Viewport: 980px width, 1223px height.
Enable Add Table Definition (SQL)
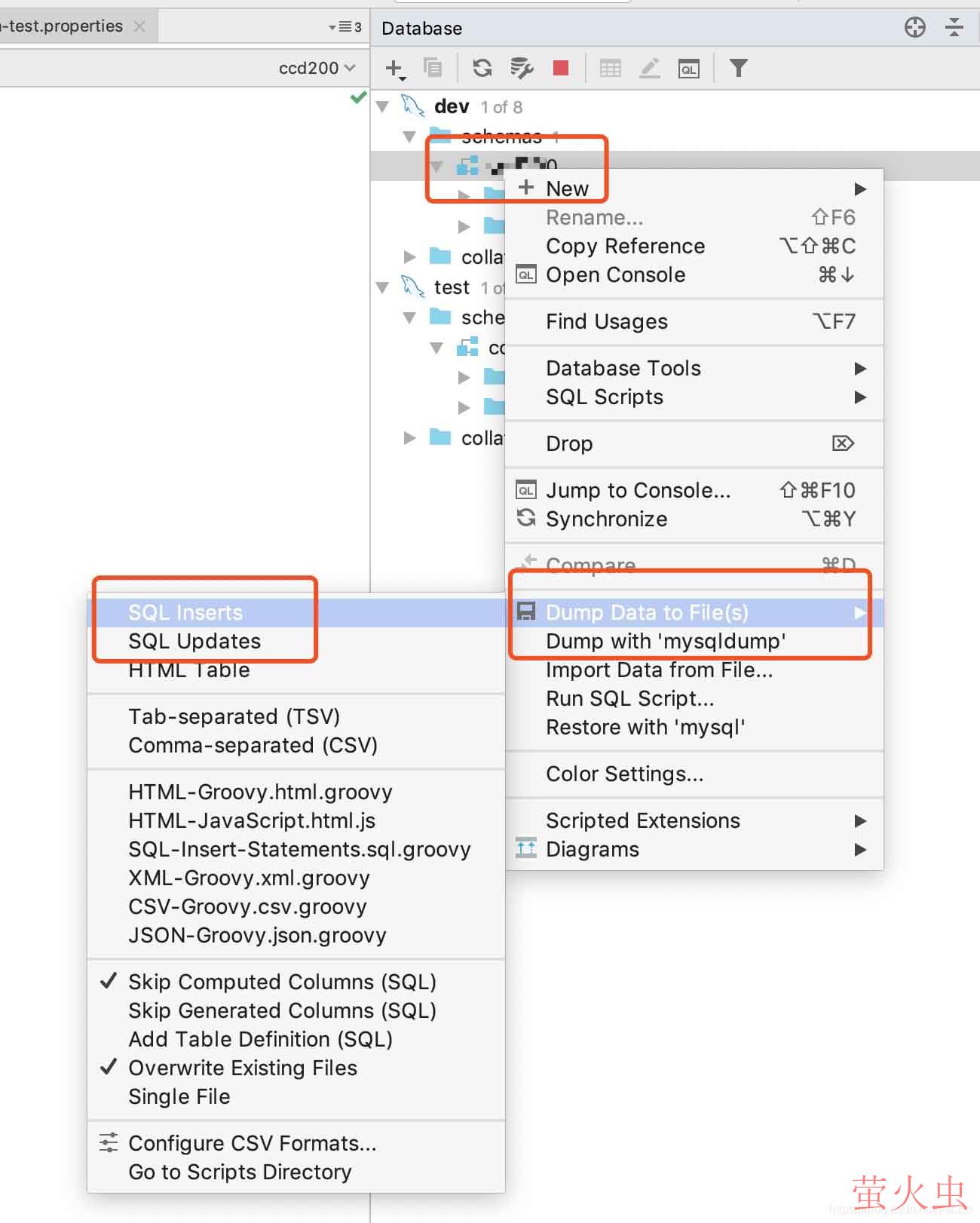296,1039
